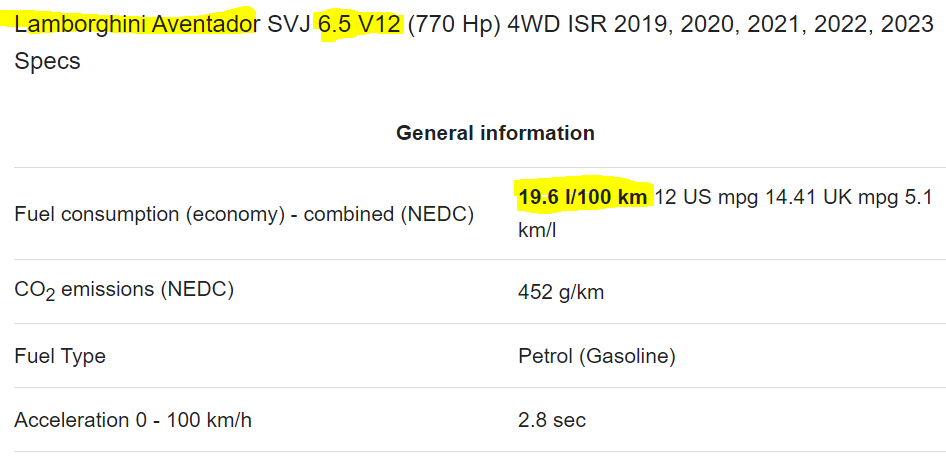Click the Lamborghini Aventador SVJ page title

tap(474, 42)
